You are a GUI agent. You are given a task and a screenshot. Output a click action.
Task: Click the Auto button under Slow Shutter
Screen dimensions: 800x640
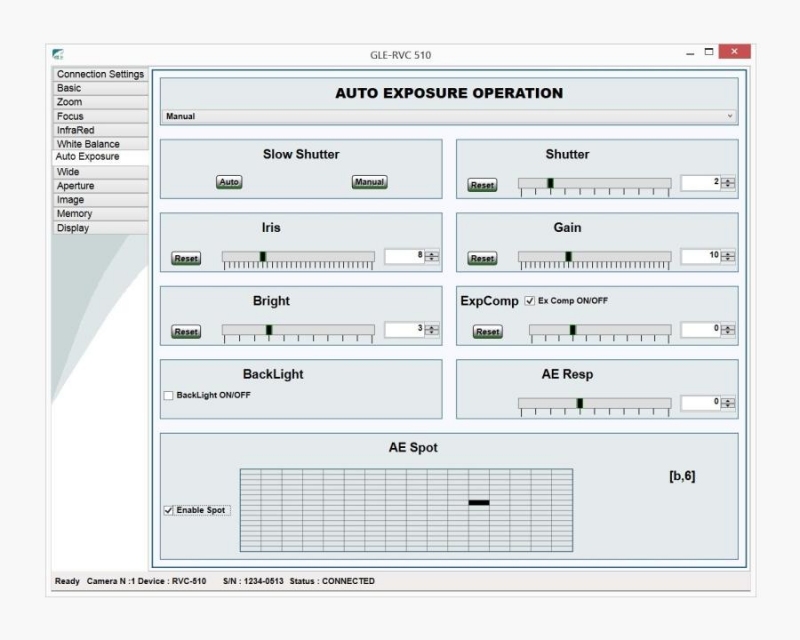pyautogui.click(x=229, y=182)
